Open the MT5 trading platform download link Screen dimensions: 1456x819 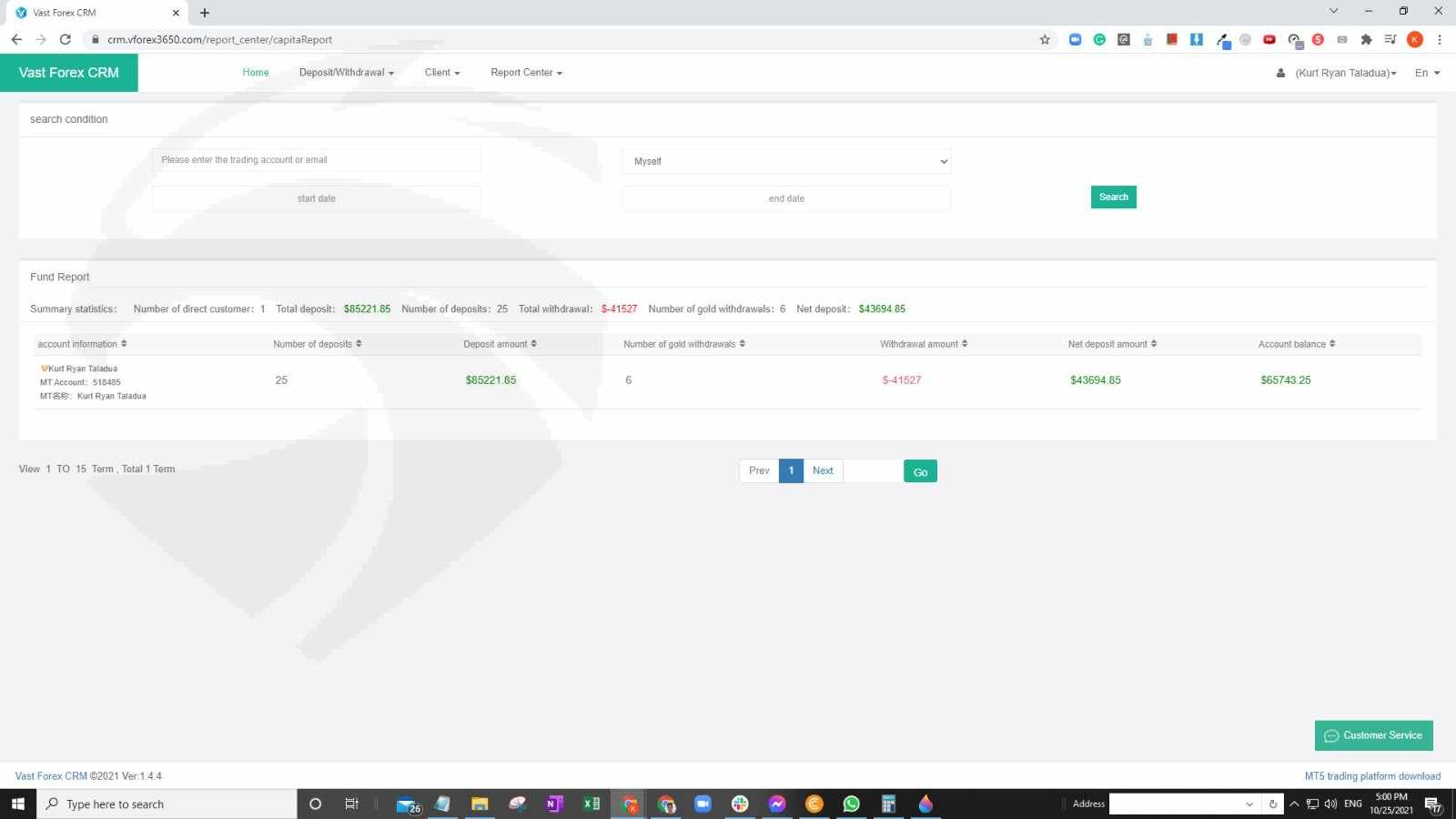[1372, 776]
